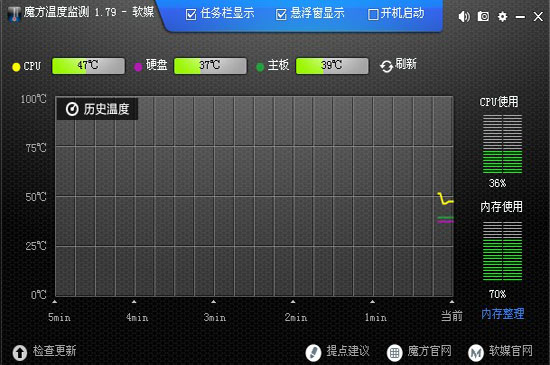Click the yellow CPU legend dot
The width and height of the screenshot is (550, 365).
(x=16, y=67)
